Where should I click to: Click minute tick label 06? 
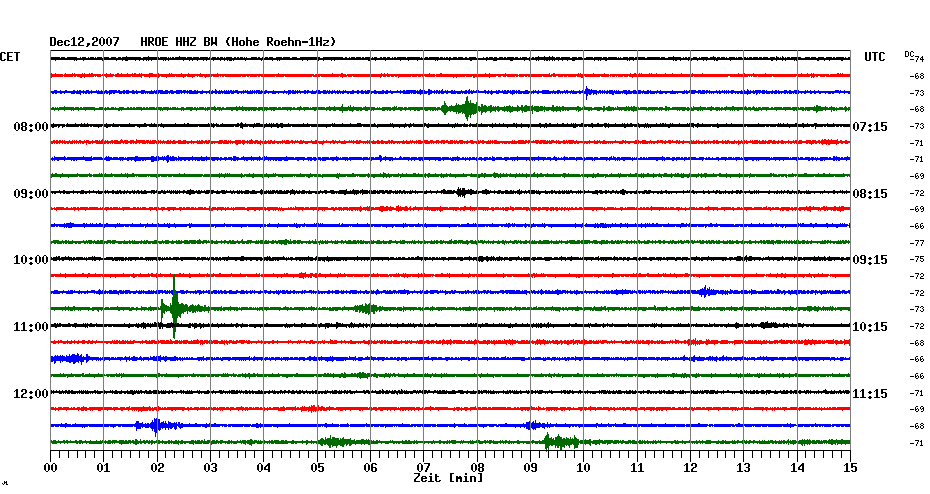coord(370,468)
